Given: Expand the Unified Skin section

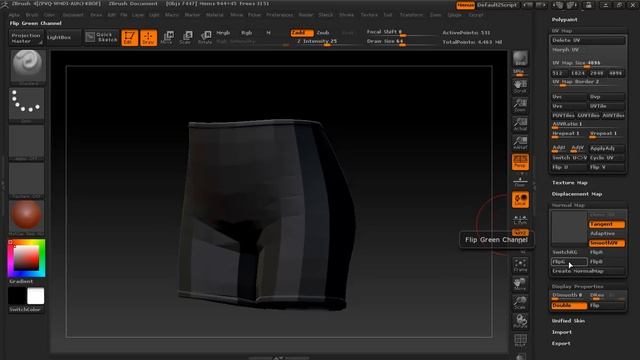Looking at the screenshot, I should pos(568,321).
